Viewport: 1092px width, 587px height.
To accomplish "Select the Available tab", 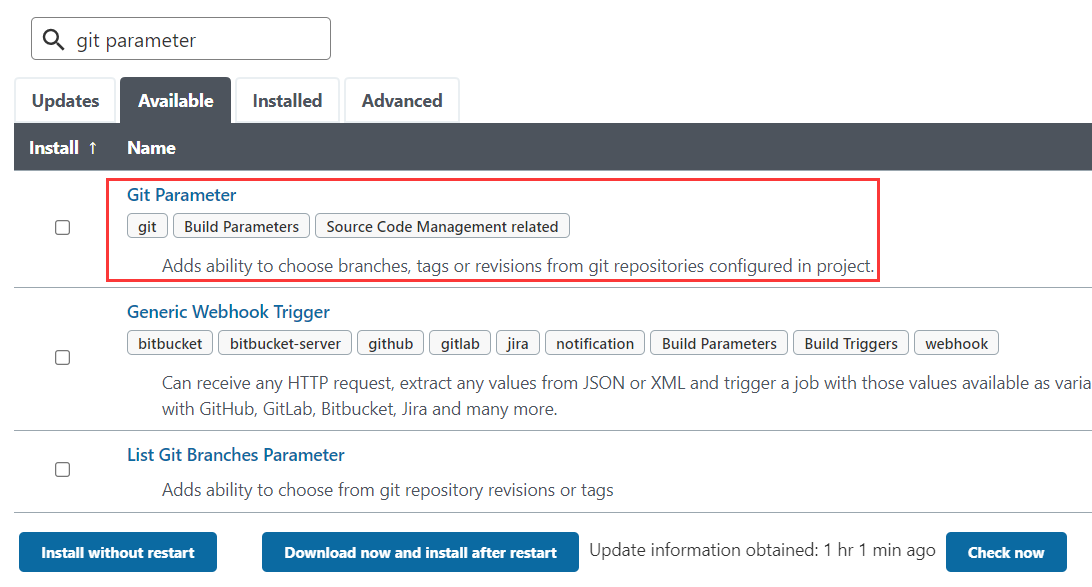I will tap(175, 100).
